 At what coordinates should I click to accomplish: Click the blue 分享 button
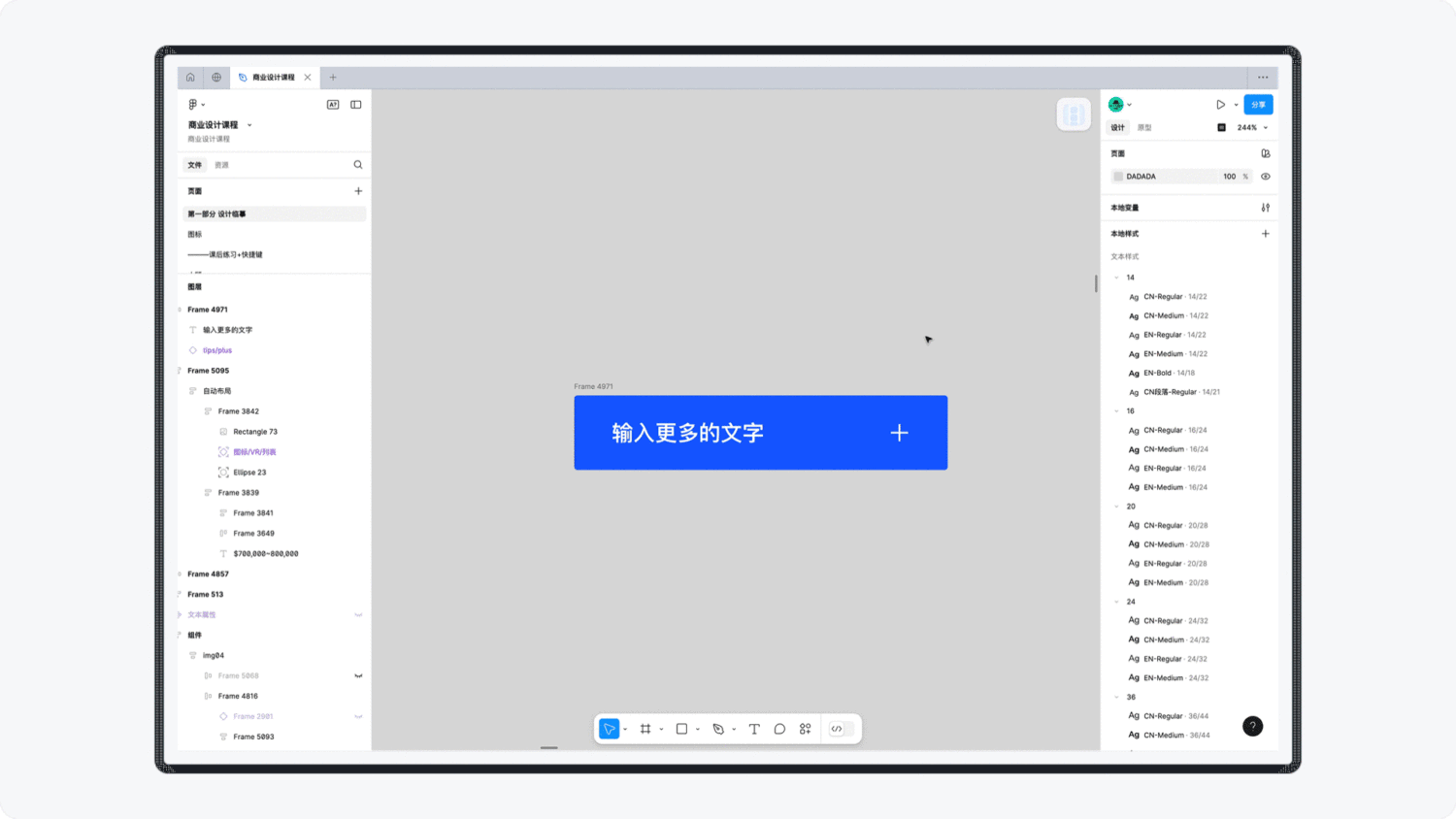pyautogui.click(x=1257, y=104)
